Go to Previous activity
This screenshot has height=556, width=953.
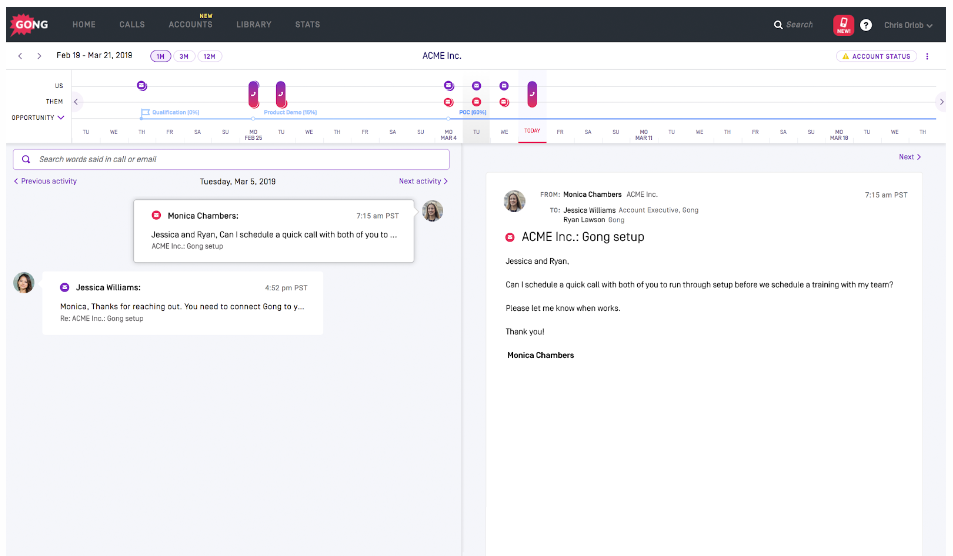coord(46,181)
